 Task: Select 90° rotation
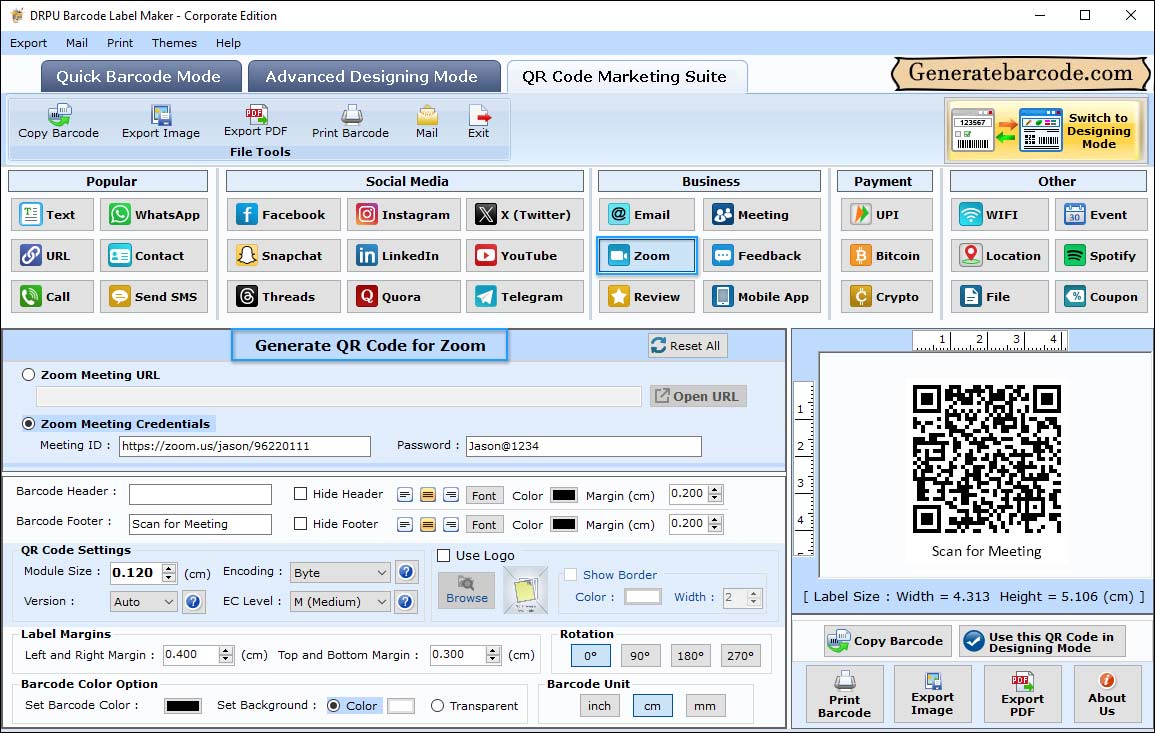pyautogui.click(x=640, y=656)
